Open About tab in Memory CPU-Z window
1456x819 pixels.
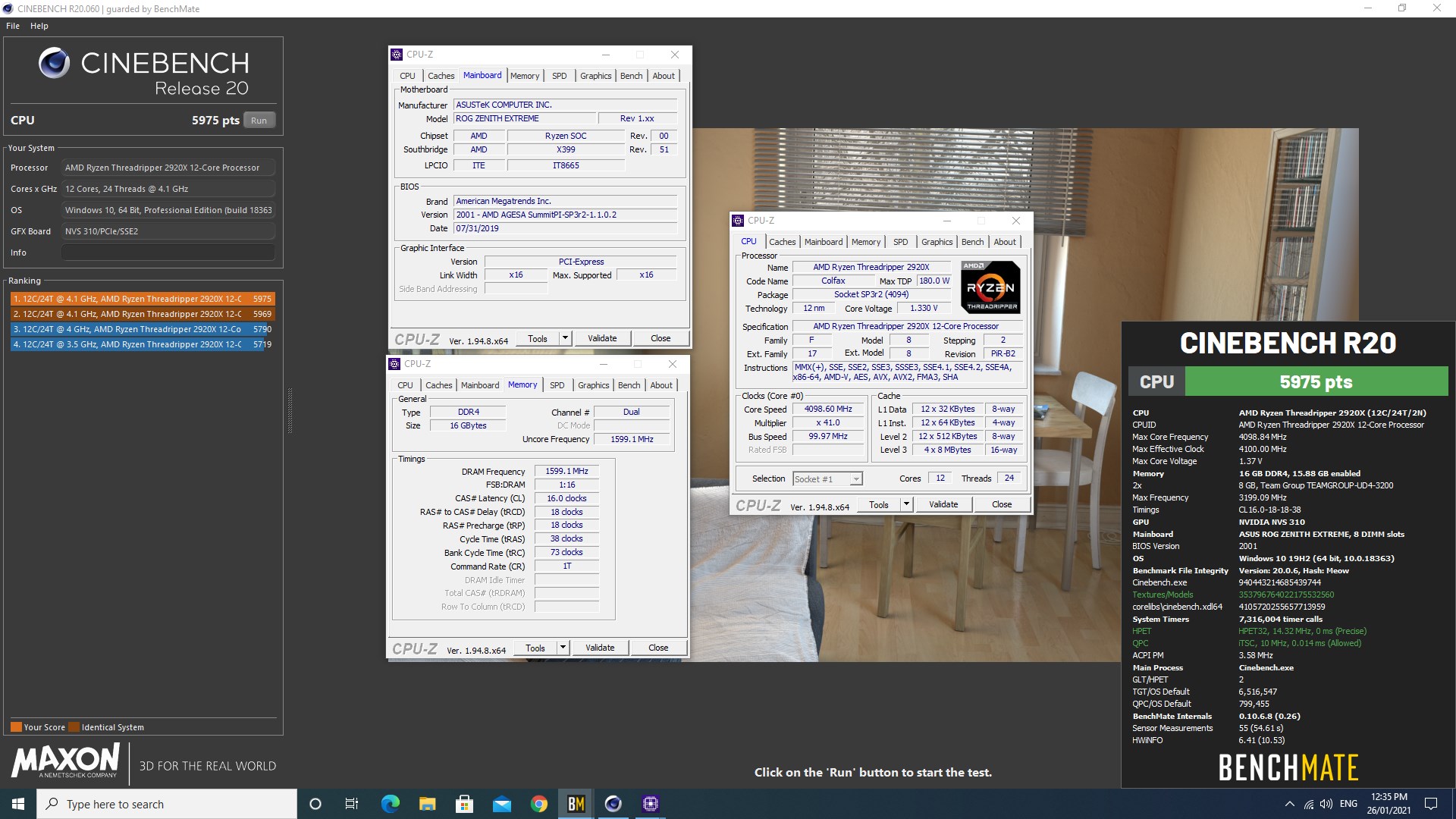click(661, 385)
